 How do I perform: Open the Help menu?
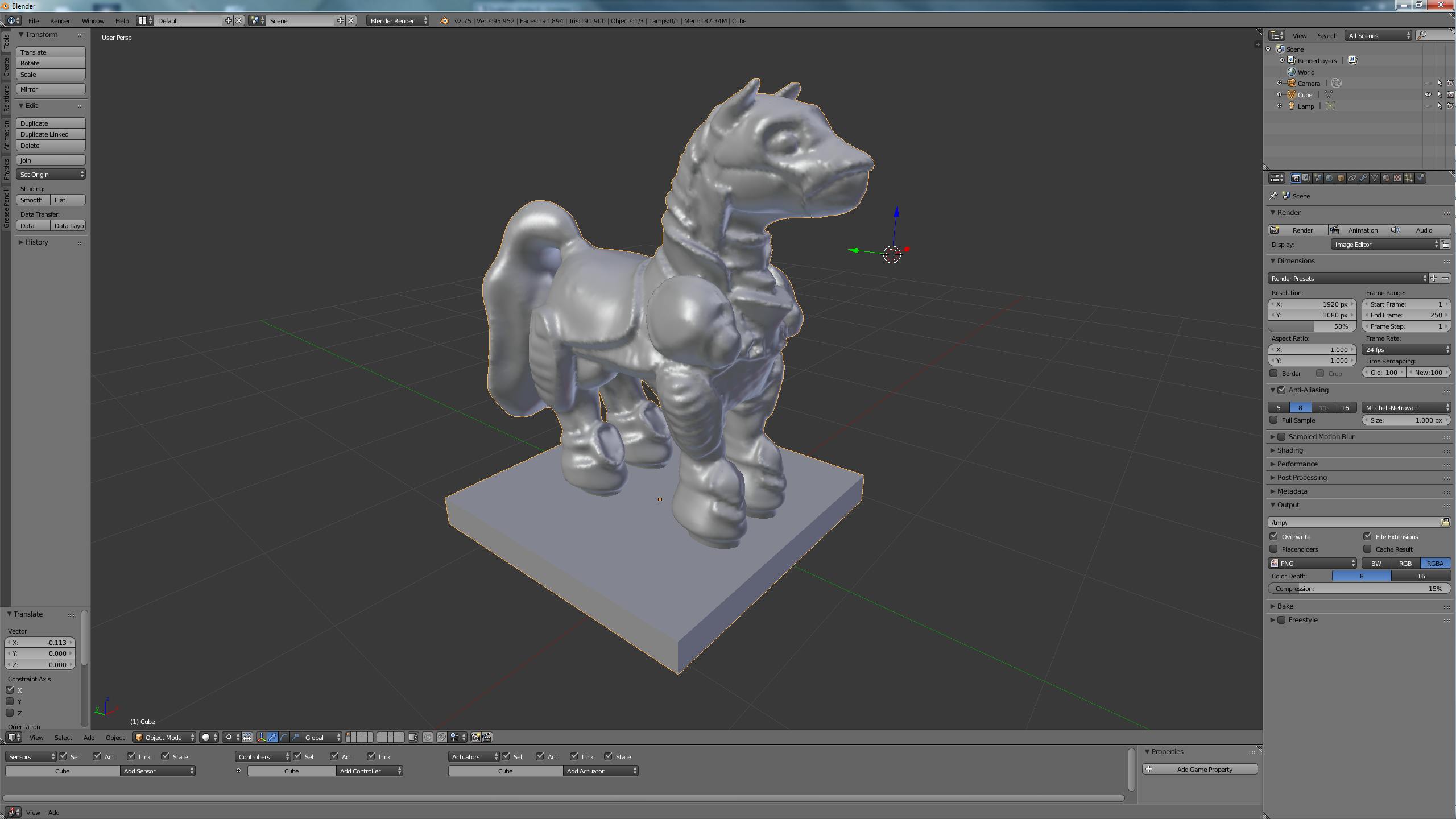pyautogui.click(x=122, y=20)
